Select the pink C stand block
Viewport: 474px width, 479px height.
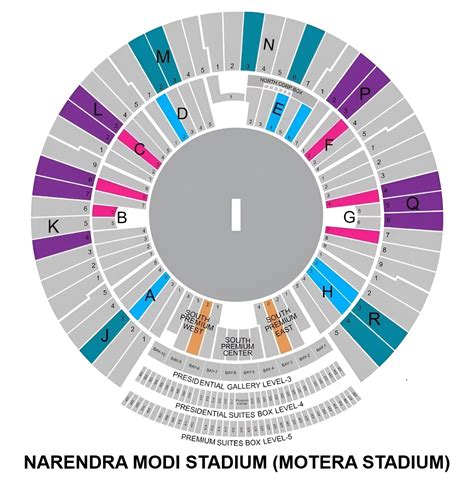(x=140, y=148)
